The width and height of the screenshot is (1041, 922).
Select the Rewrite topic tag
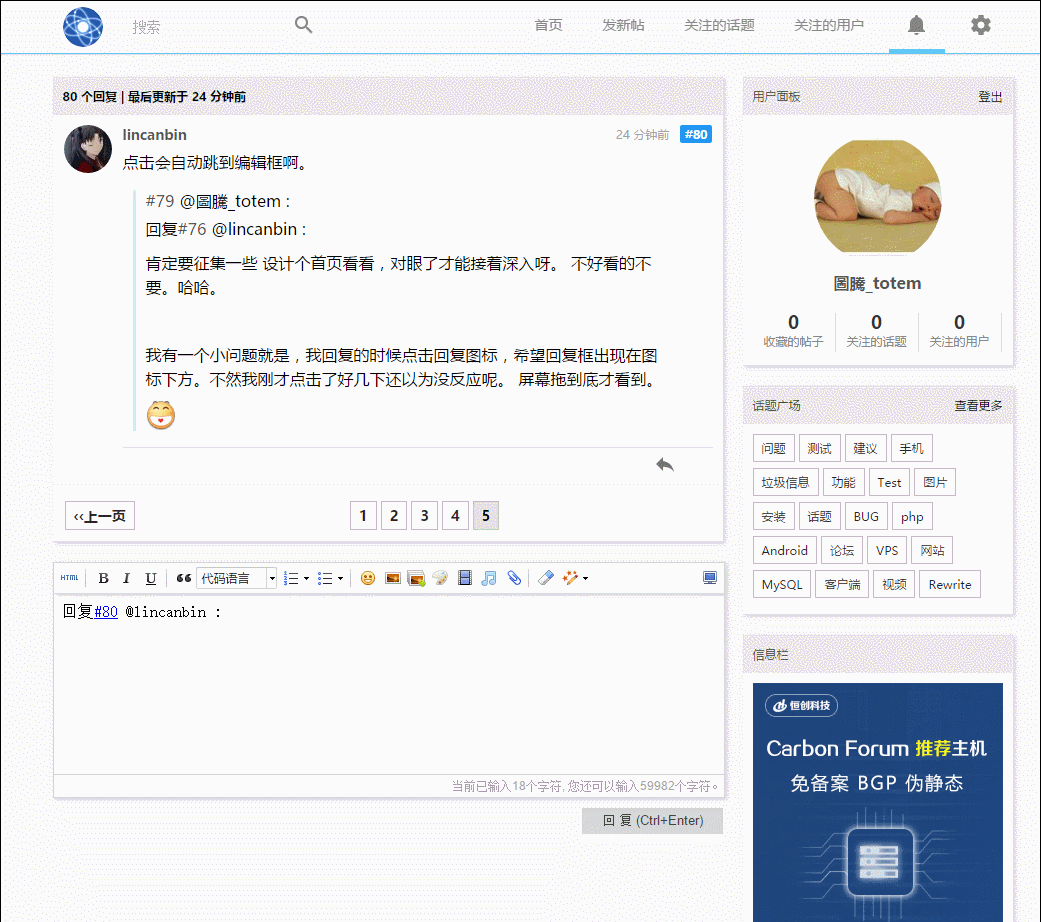(x=949, y=584)
